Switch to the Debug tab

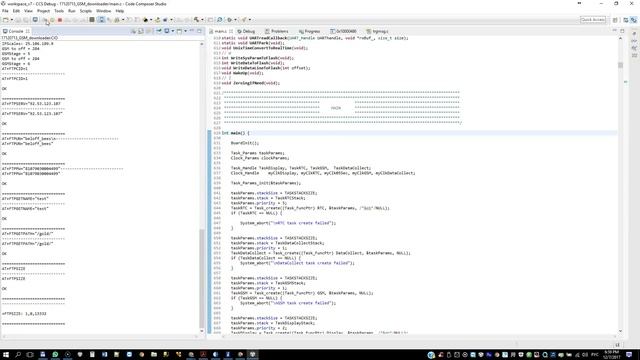246,31
